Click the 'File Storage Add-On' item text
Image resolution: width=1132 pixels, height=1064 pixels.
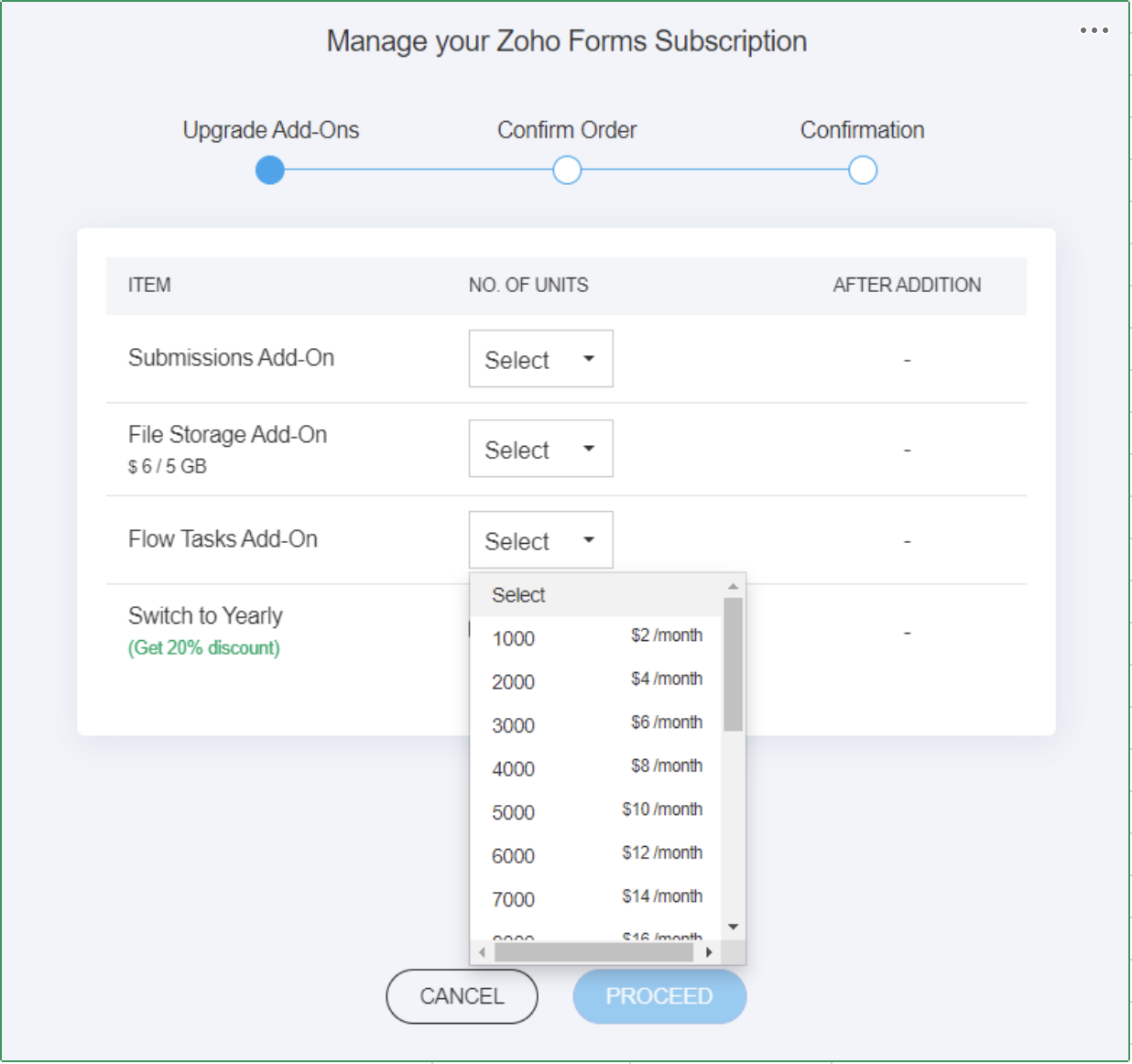click(228, 434)
